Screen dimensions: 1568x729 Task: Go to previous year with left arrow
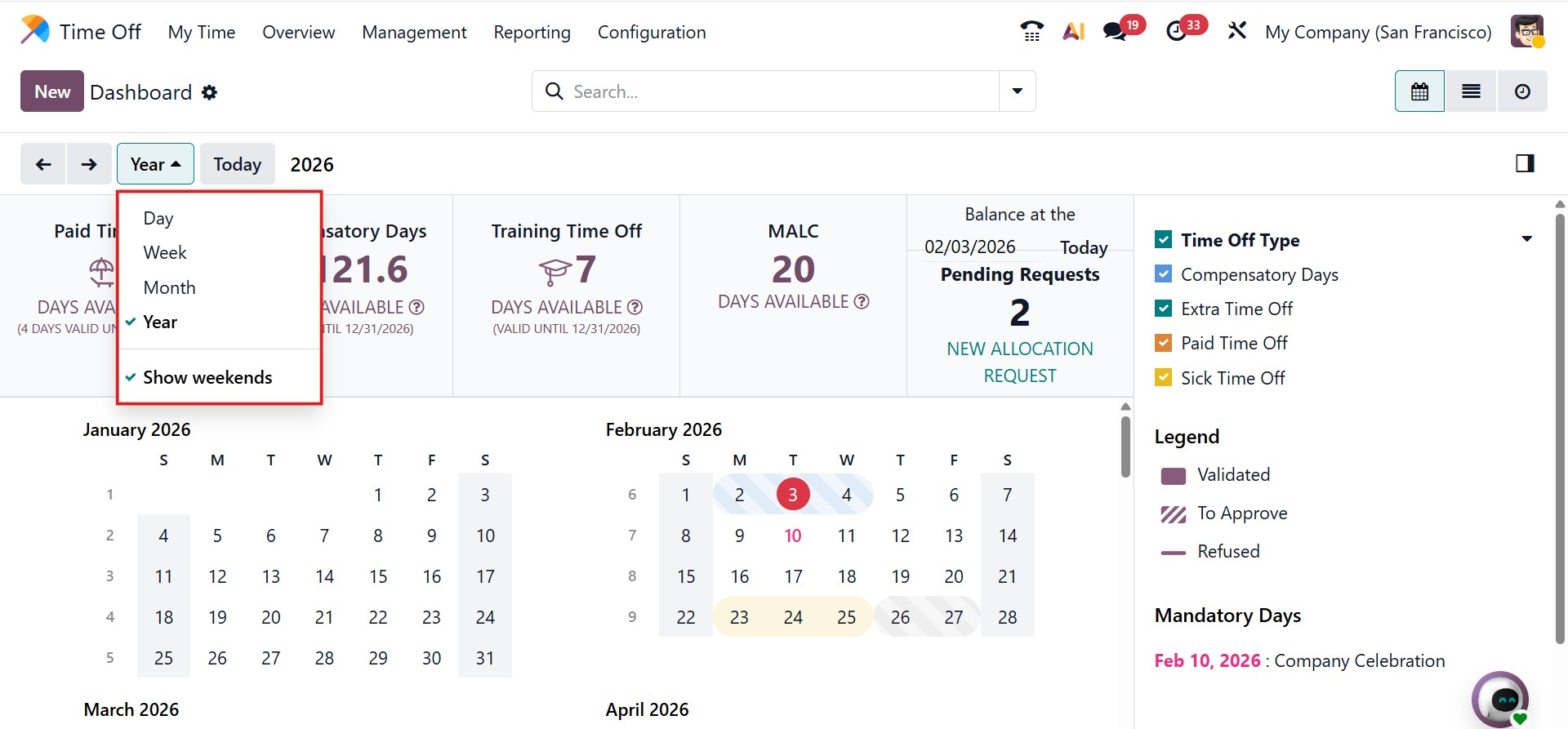click(x=43, y=164)
